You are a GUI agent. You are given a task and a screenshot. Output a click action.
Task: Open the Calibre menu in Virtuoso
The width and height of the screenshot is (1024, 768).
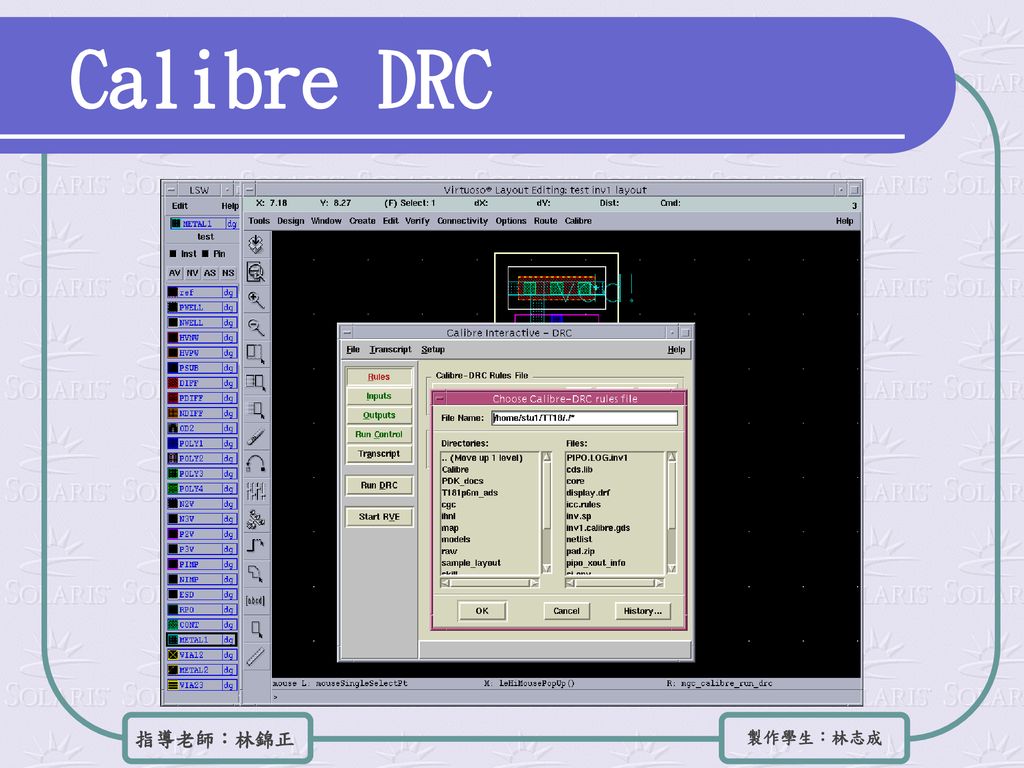578,221
